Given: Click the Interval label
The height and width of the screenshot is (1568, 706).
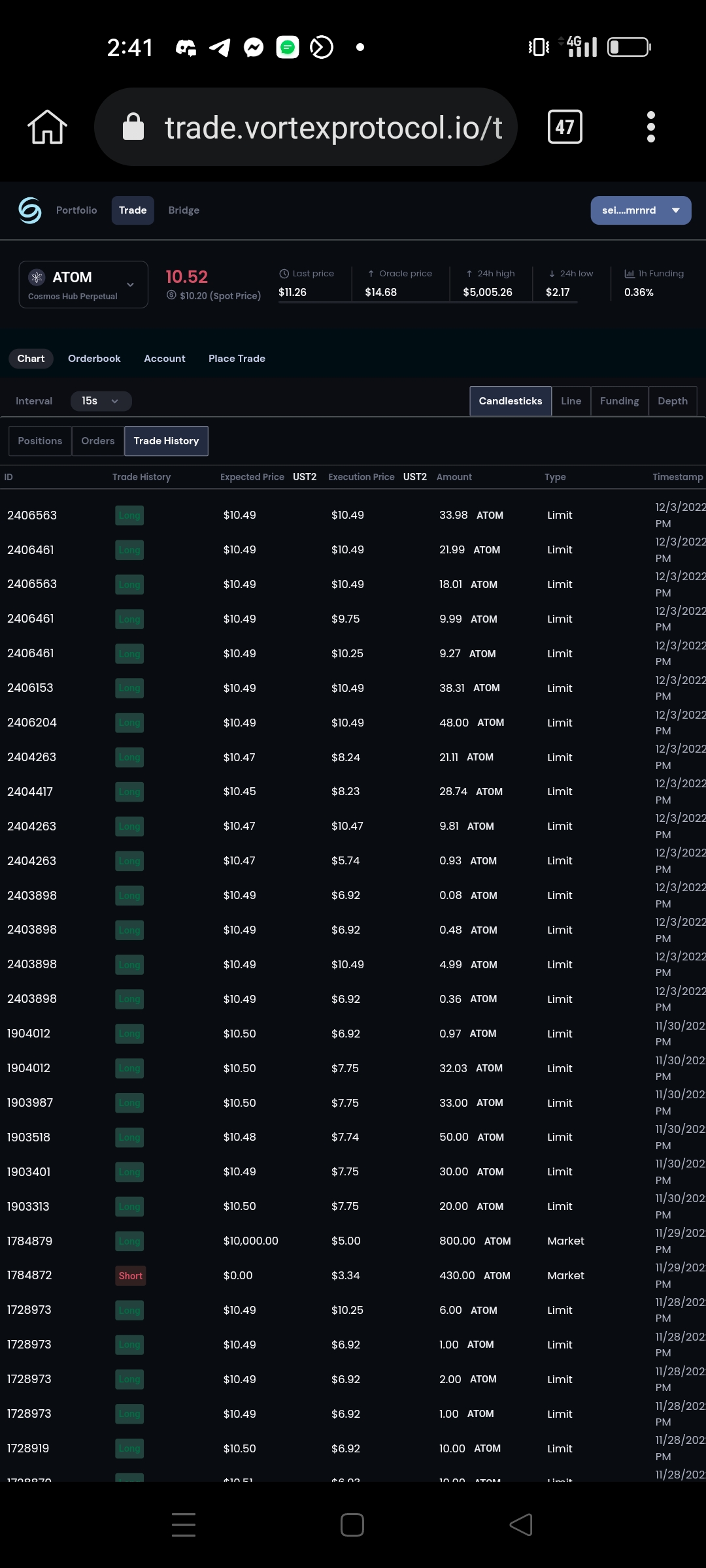Looking at the screenshot, I should (x=34, y=401).
